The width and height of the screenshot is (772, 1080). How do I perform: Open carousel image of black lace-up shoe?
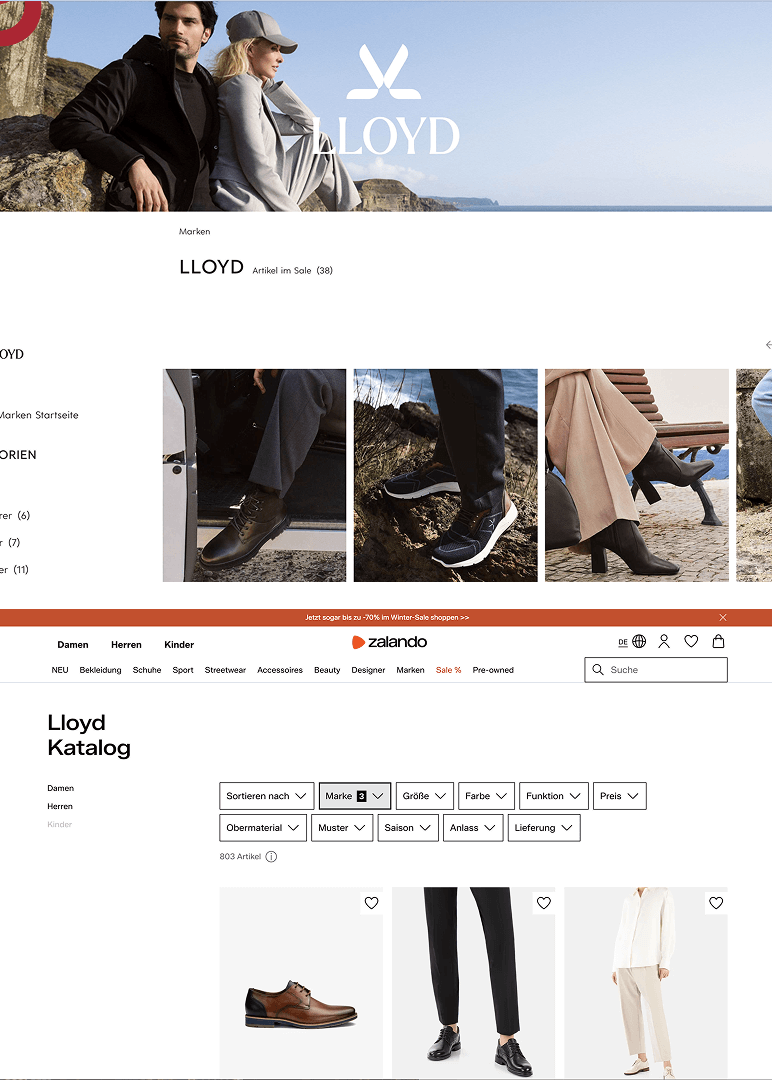(x=254, y=475)
